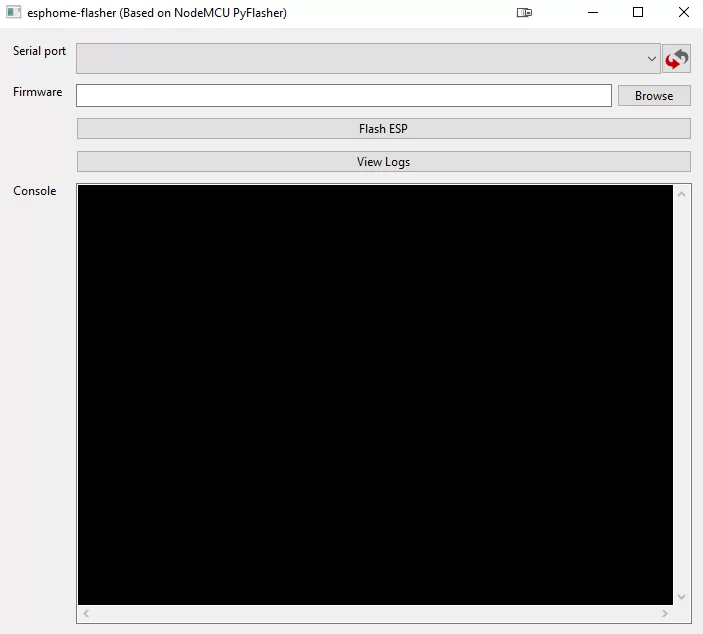Click the window title text

pyautogui.click(x=157, y=13)
